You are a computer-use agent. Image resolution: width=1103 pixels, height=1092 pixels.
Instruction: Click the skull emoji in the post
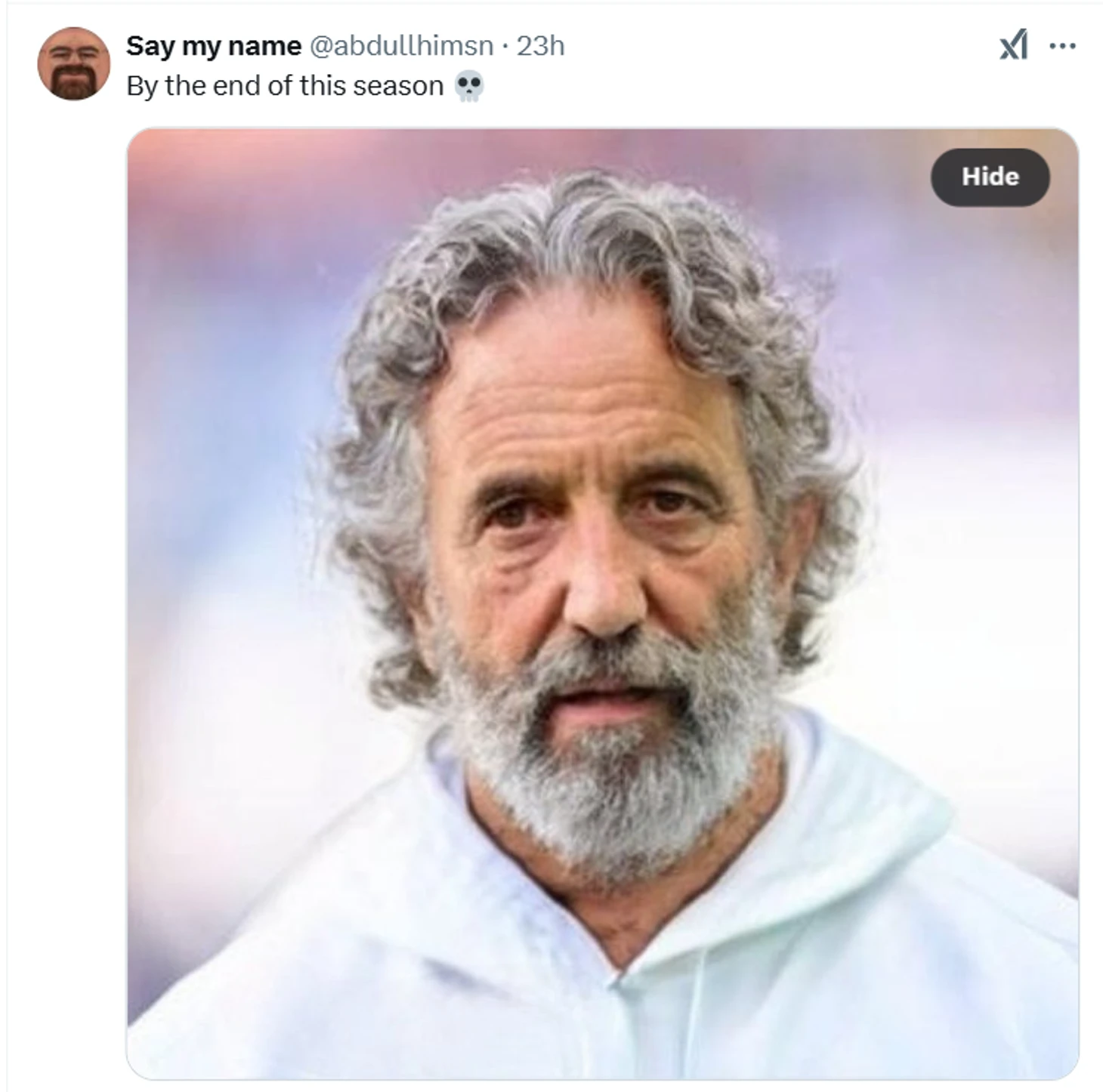469,86
